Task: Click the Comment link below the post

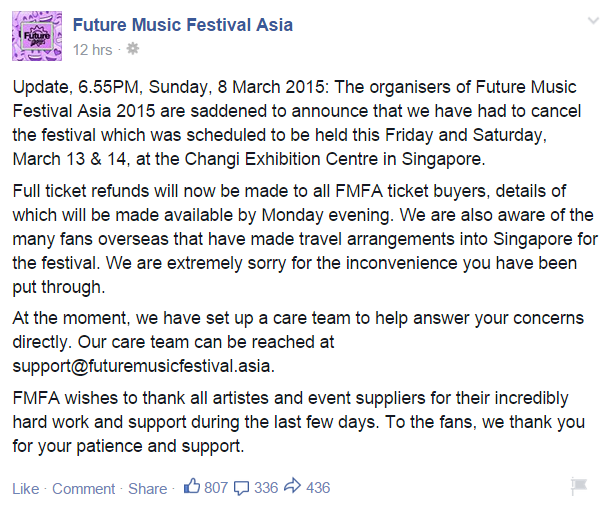Action: (84, 489)
